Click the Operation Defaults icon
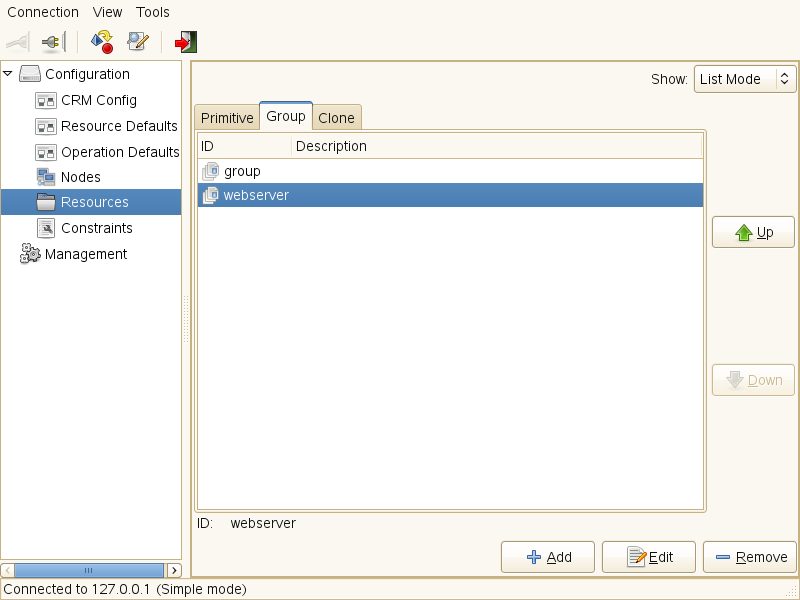Screen dimensions: 800x600 pyautogui.click(x=45, y=152)
